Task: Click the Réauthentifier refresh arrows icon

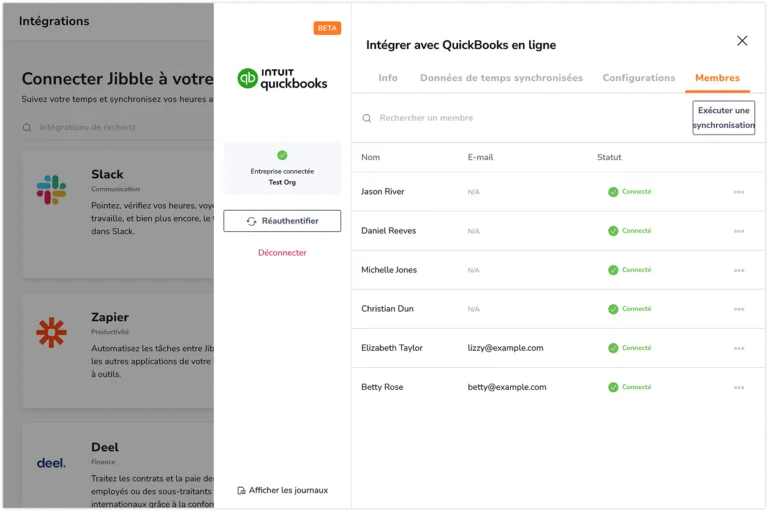Action: (251, 221)
